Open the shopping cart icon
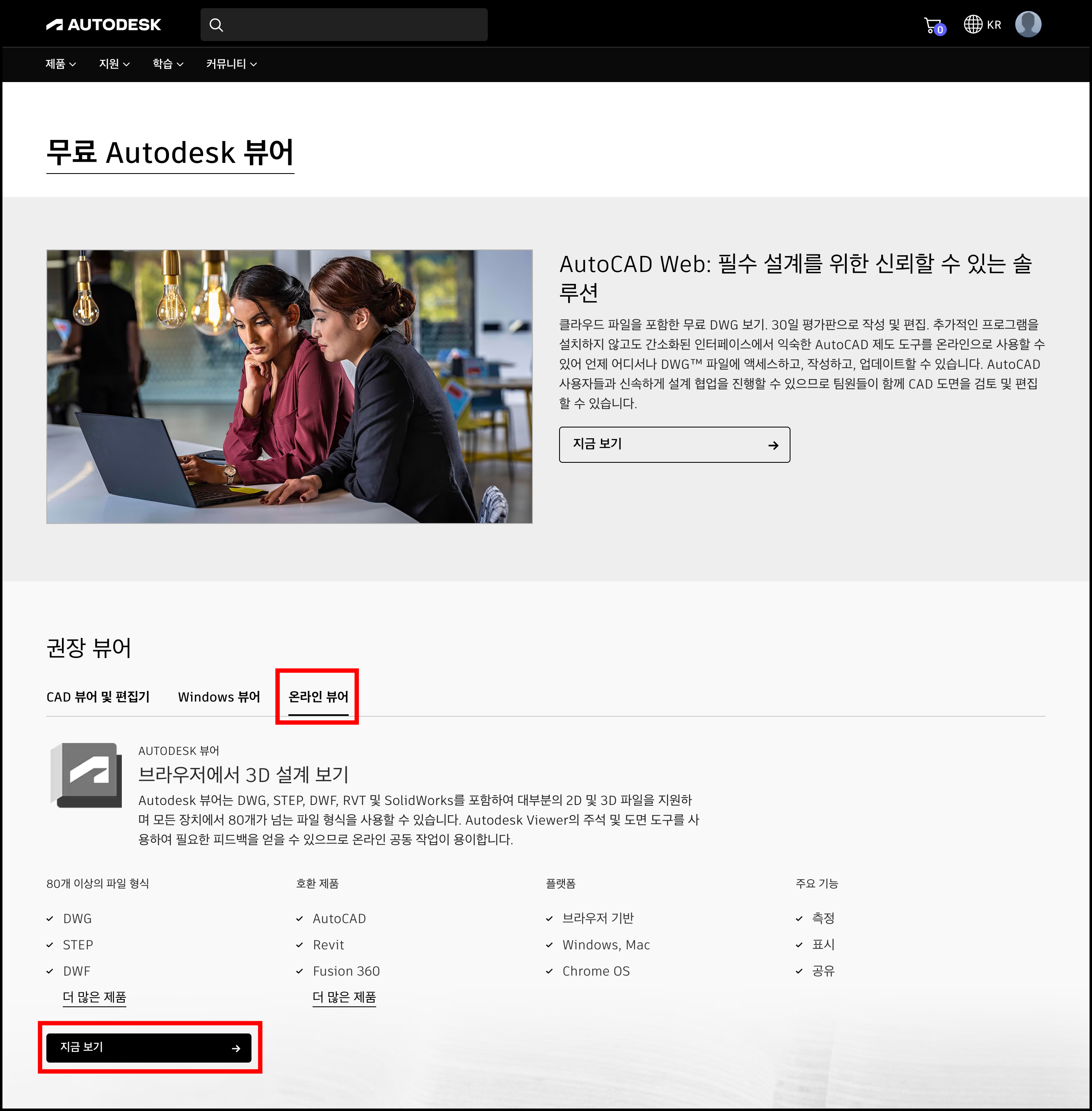1092x1111 pixels. pyautogui.click(x=932, y=24)
